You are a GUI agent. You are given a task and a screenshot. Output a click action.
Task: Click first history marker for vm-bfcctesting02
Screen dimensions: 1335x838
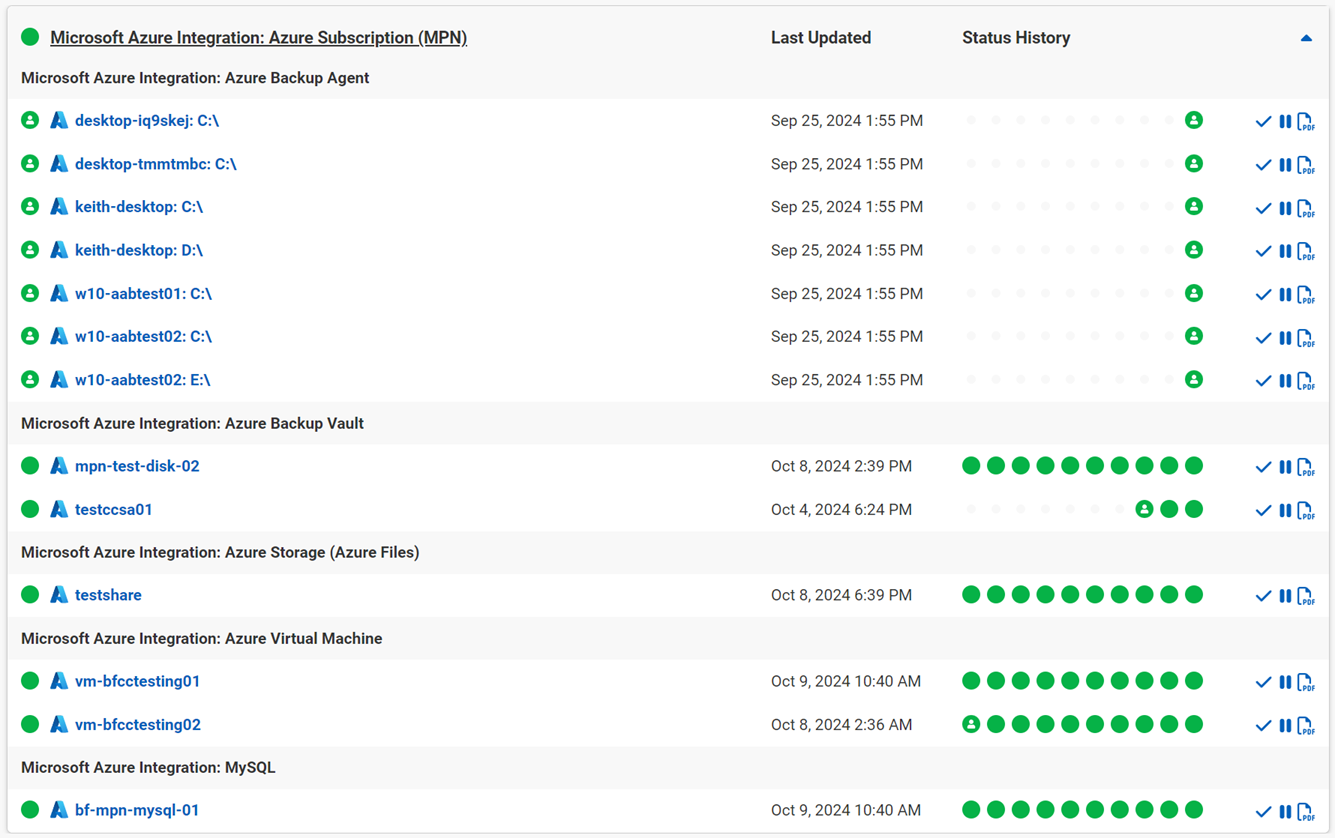[970, 724]
